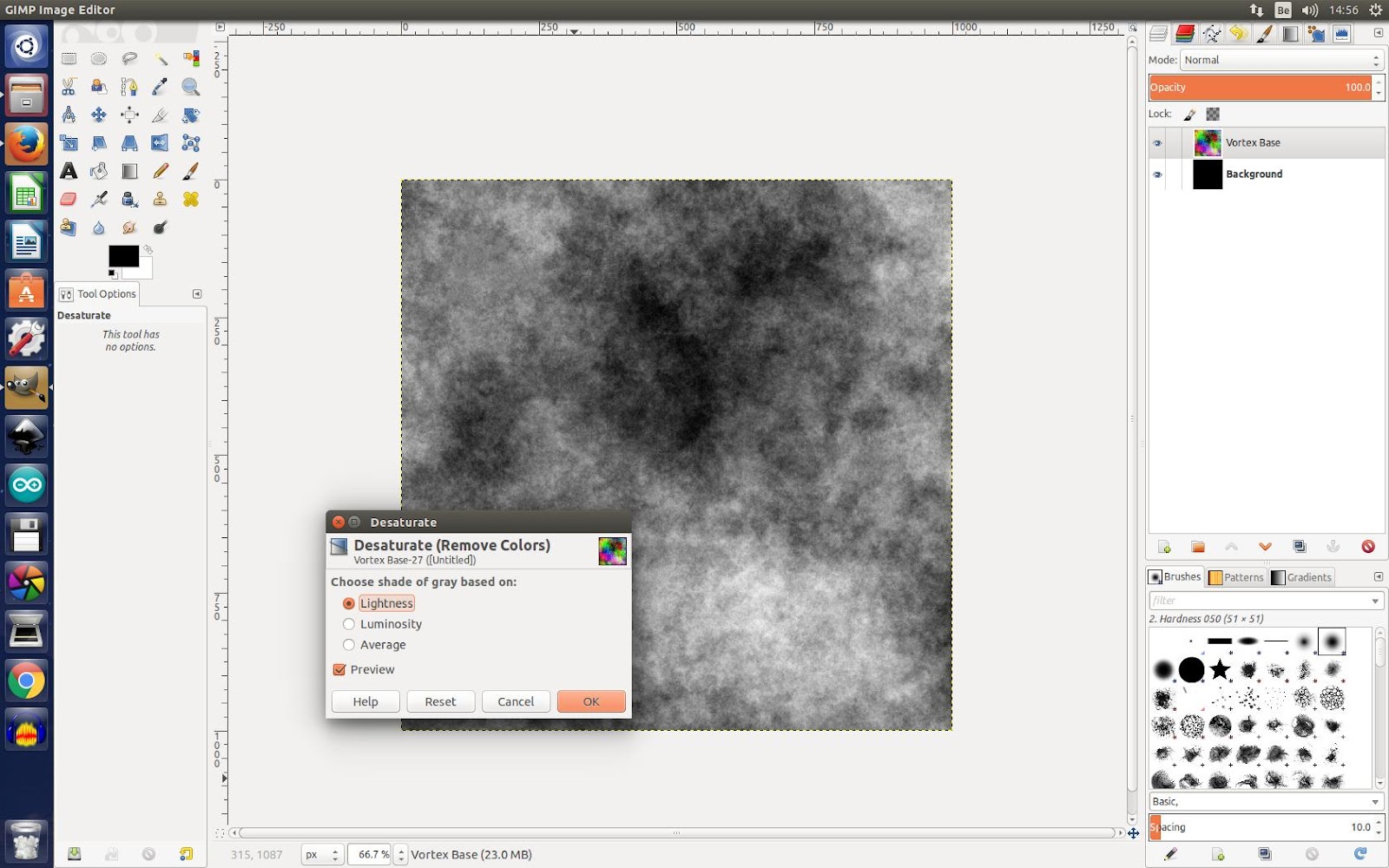The width and height of the screenshot is (1389, 868).
Task: Select the Fuzzy Select tool
Action: coord(159,58)
